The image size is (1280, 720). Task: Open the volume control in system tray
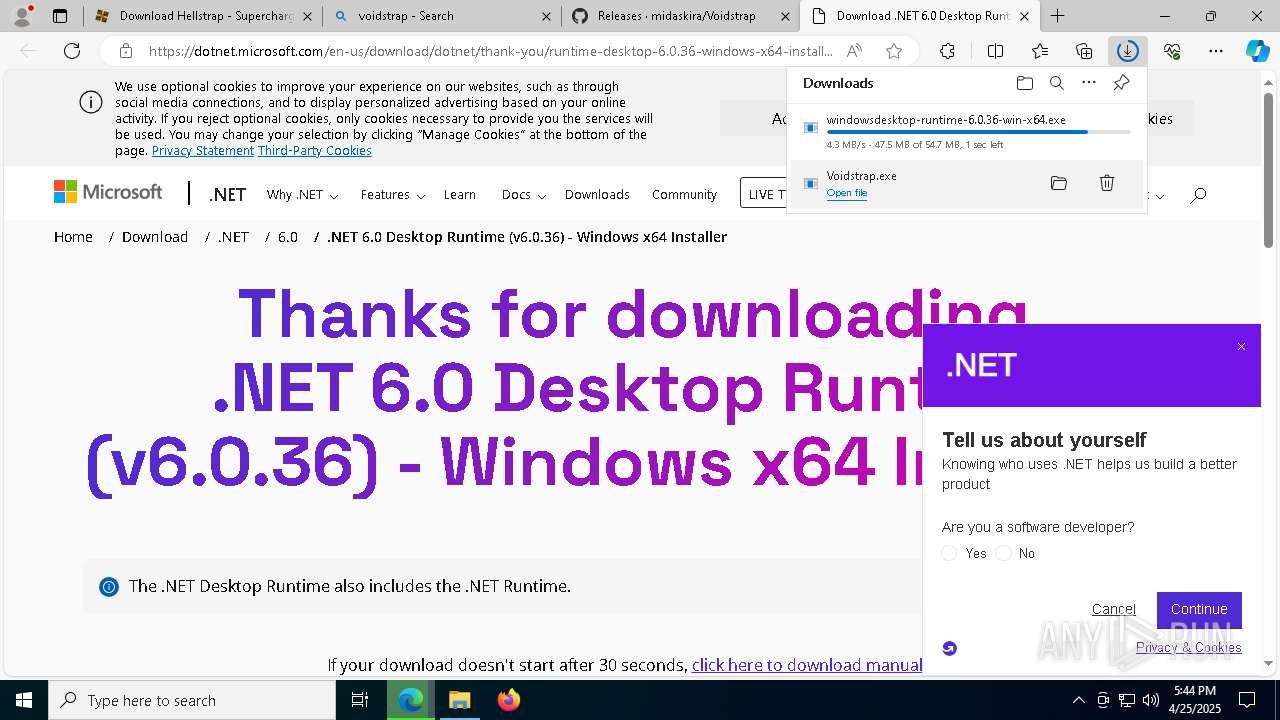click(x=1151, y=700)
